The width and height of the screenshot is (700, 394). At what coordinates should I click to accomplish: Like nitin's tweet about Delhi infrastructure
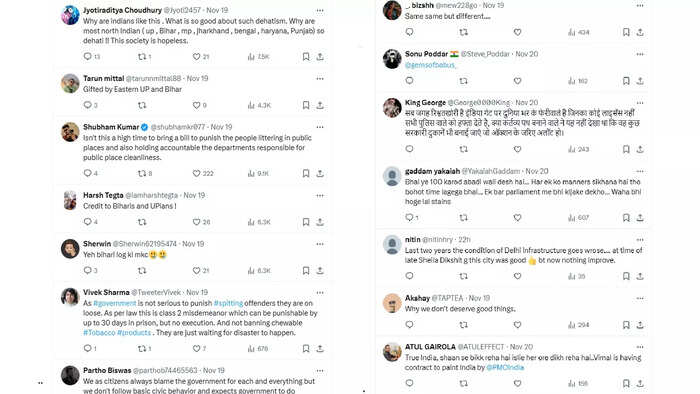click(x=517, y=276)
